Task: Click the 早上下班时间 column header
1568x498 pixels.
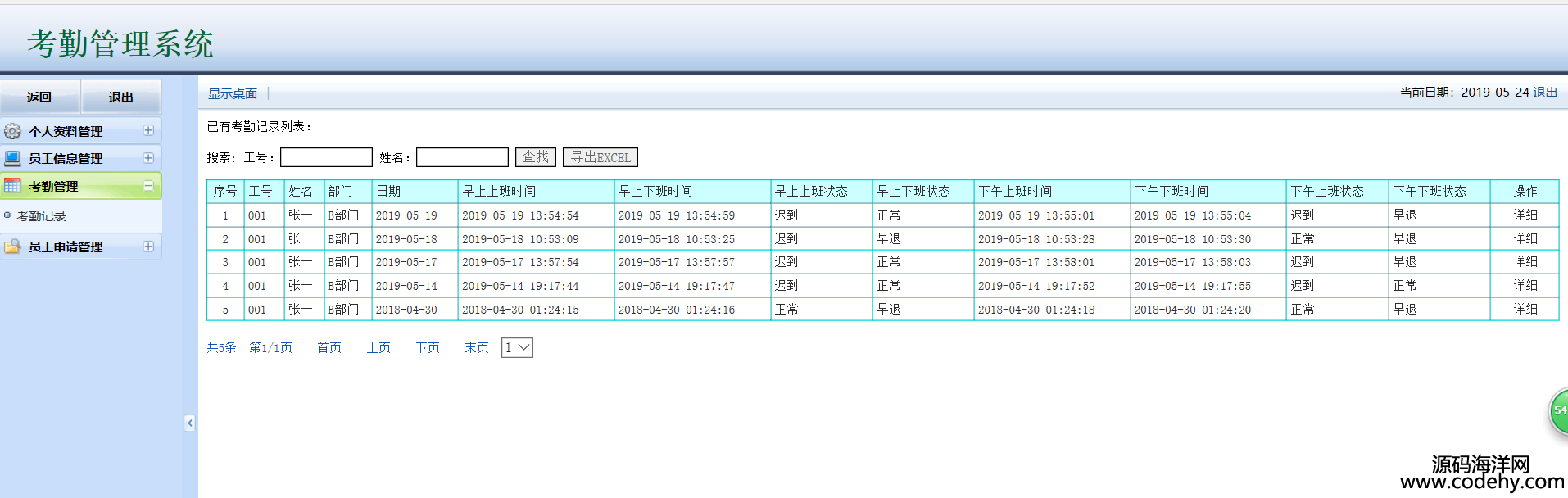Action: pos(692,191)
